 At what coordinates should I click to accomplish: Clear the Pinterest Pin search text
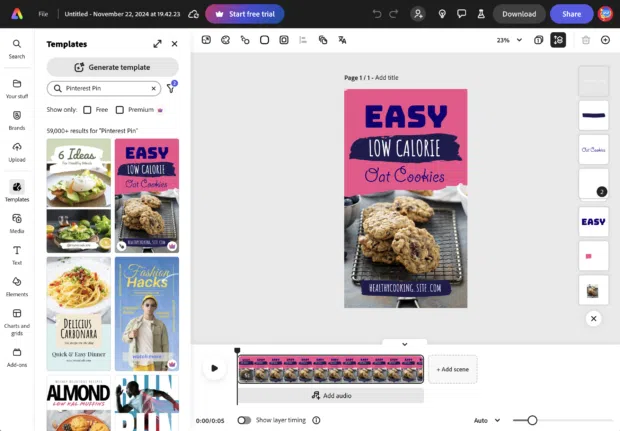click(x=153, y=89)
